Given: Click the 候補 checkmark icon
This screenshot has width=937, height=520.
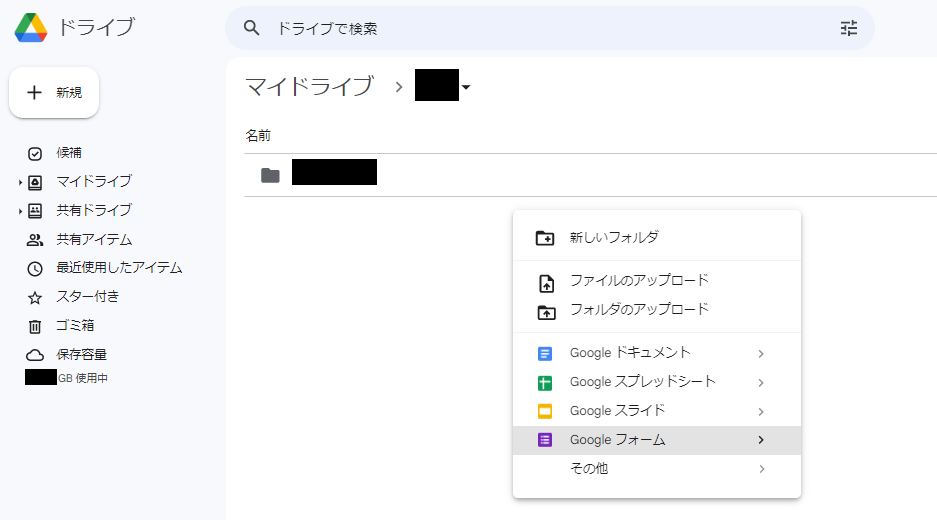Looking at the screenshot, I should [x=35, y=154].
